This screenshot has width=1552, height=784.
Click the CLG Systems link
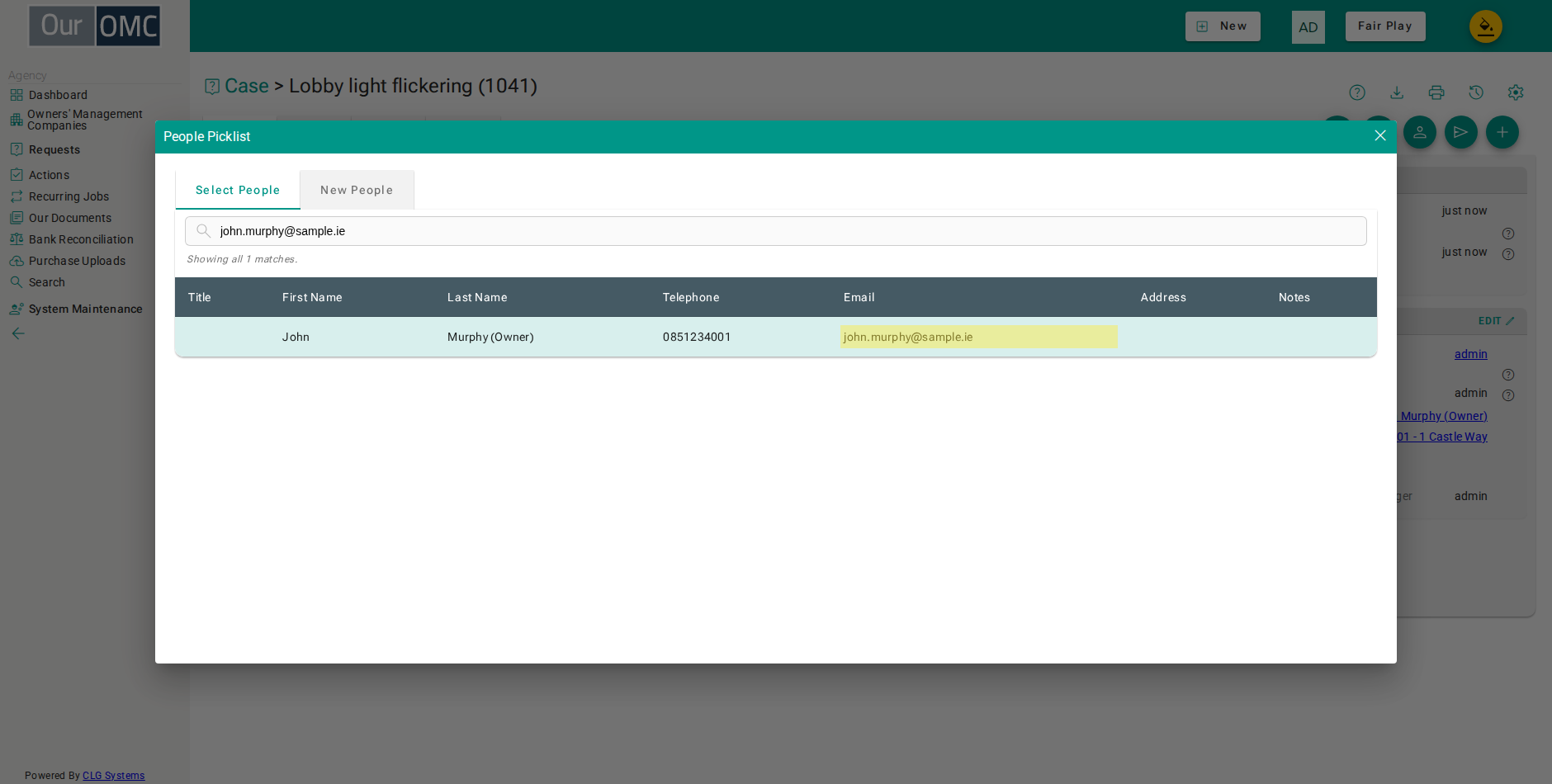113,776
